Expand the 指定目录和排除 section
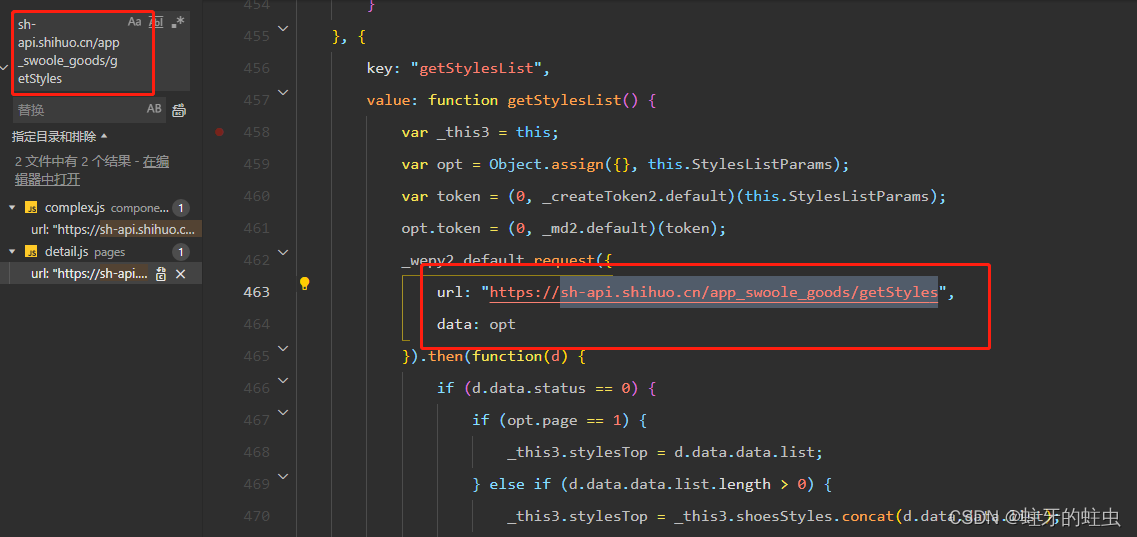The image size is (1137, 537). pyautogui.click(x=59, y=136)
